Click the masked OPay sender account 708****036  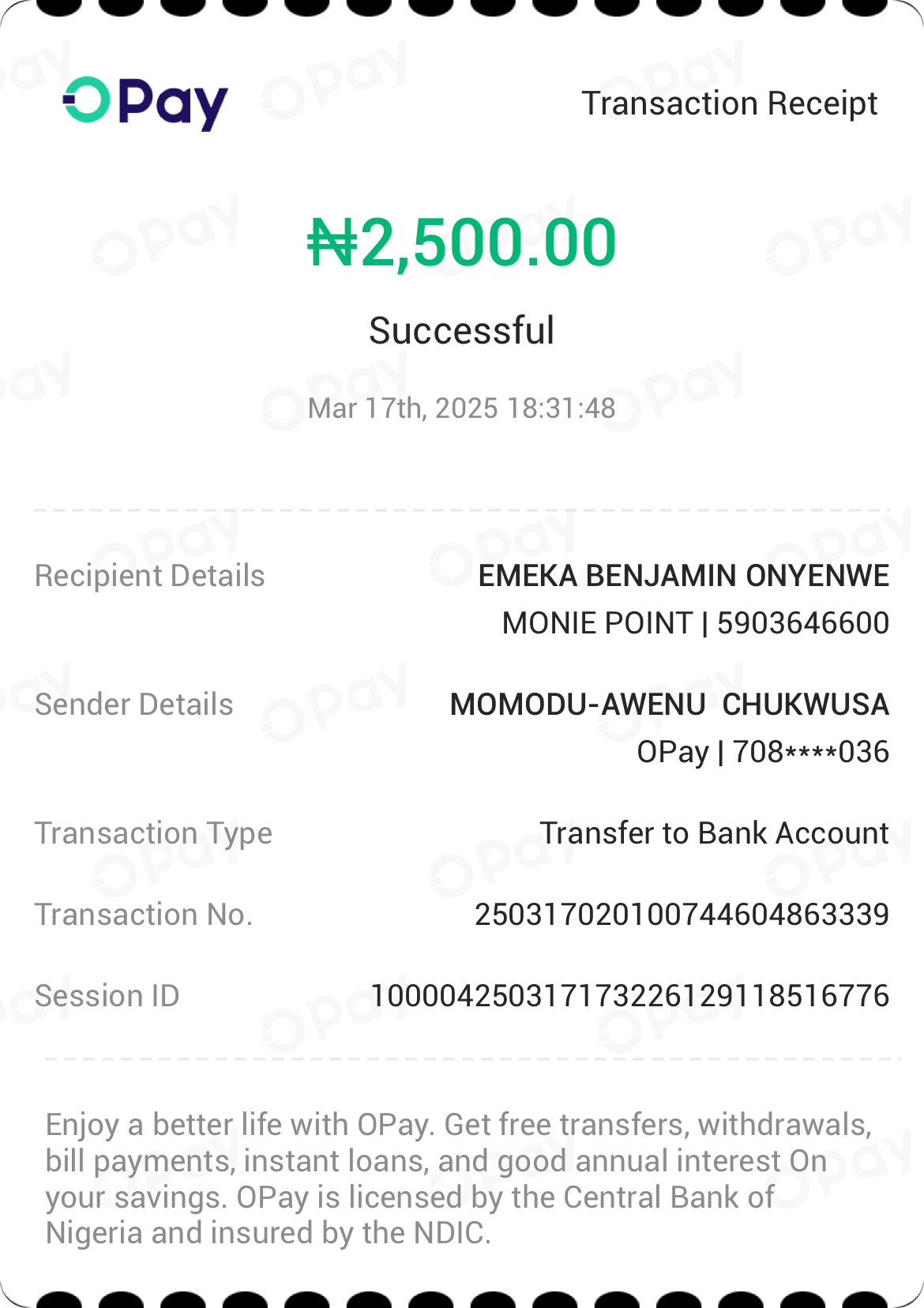tap(763, 752)
